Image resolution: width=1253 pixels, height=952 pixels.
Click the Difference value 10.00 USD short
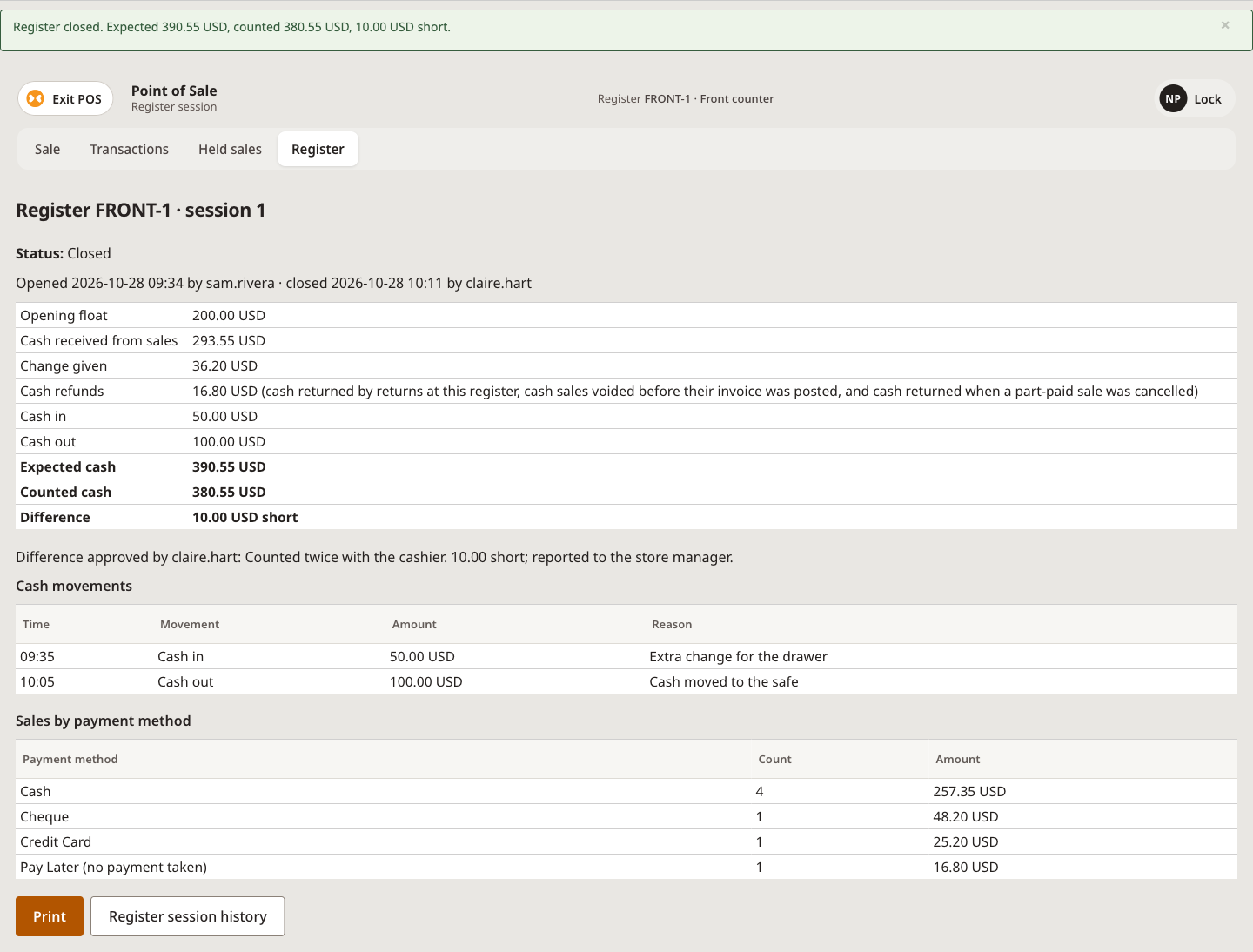click(x=245, y=517)
